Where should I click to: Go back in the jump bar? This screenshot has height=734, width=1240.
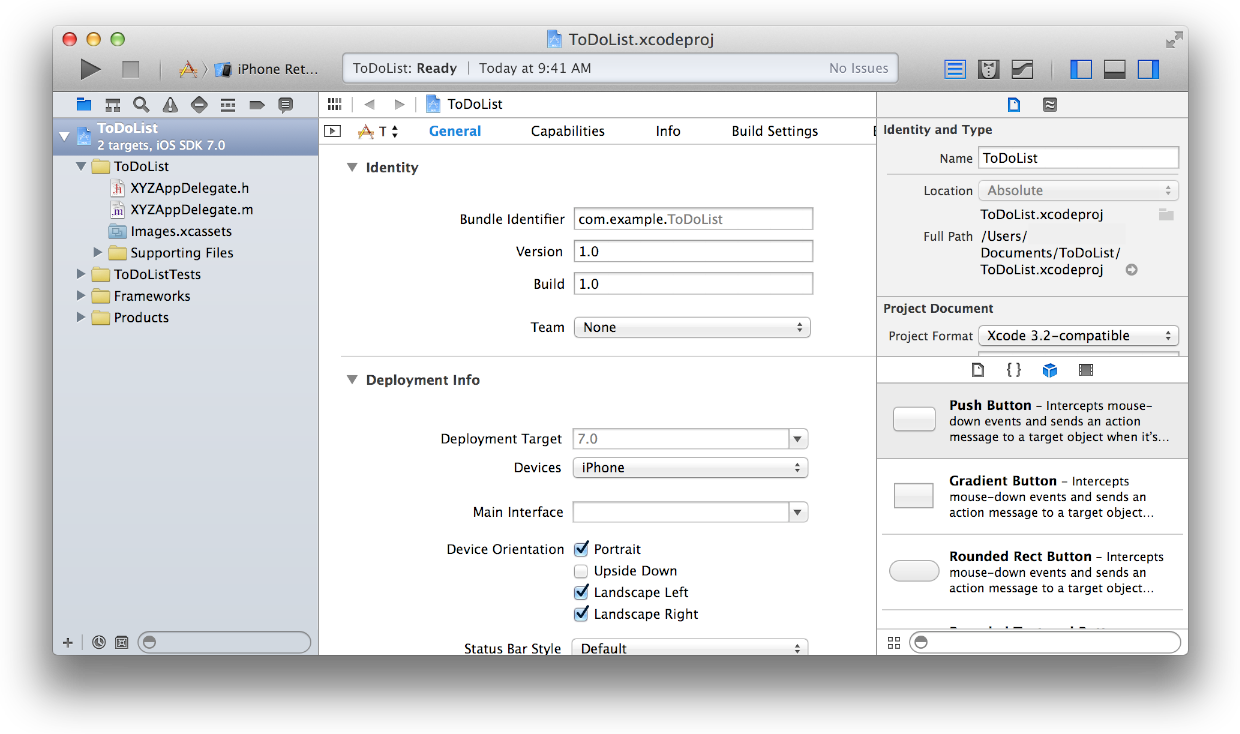(369, 104)
